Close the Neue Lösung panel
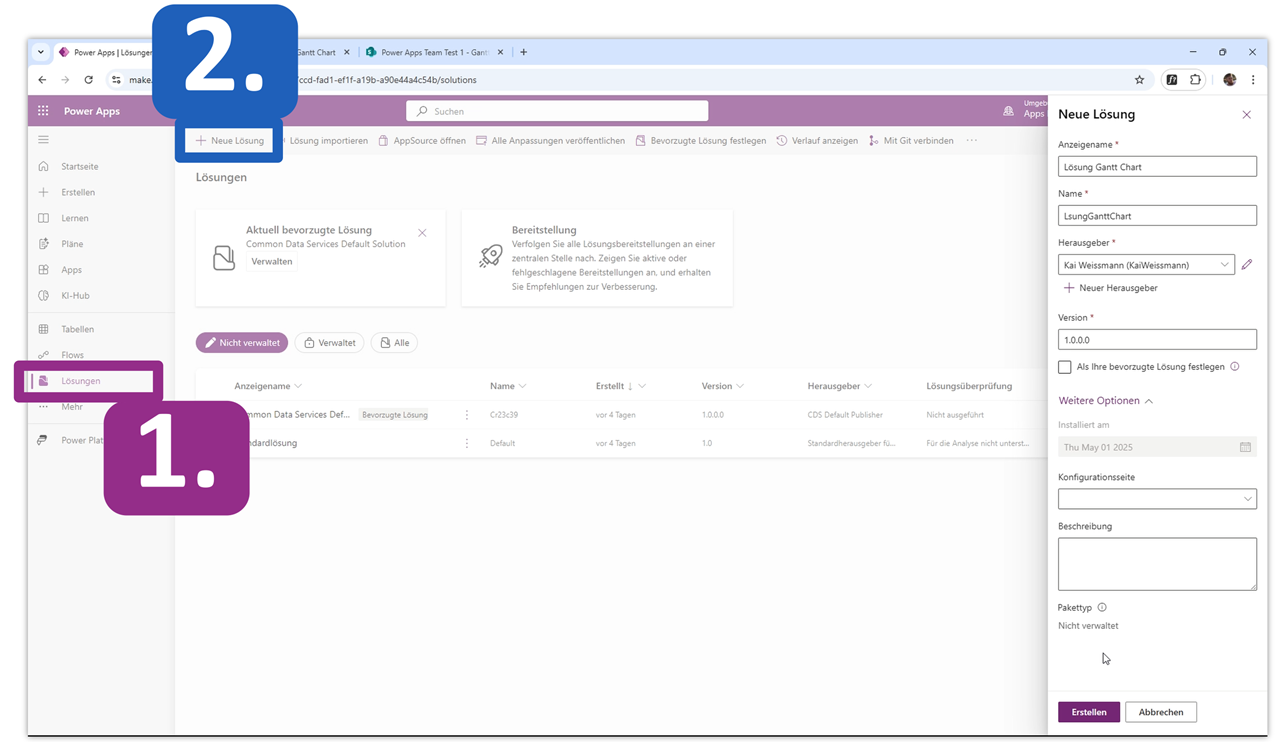1280x742 pixels. tap(1246, 115)
